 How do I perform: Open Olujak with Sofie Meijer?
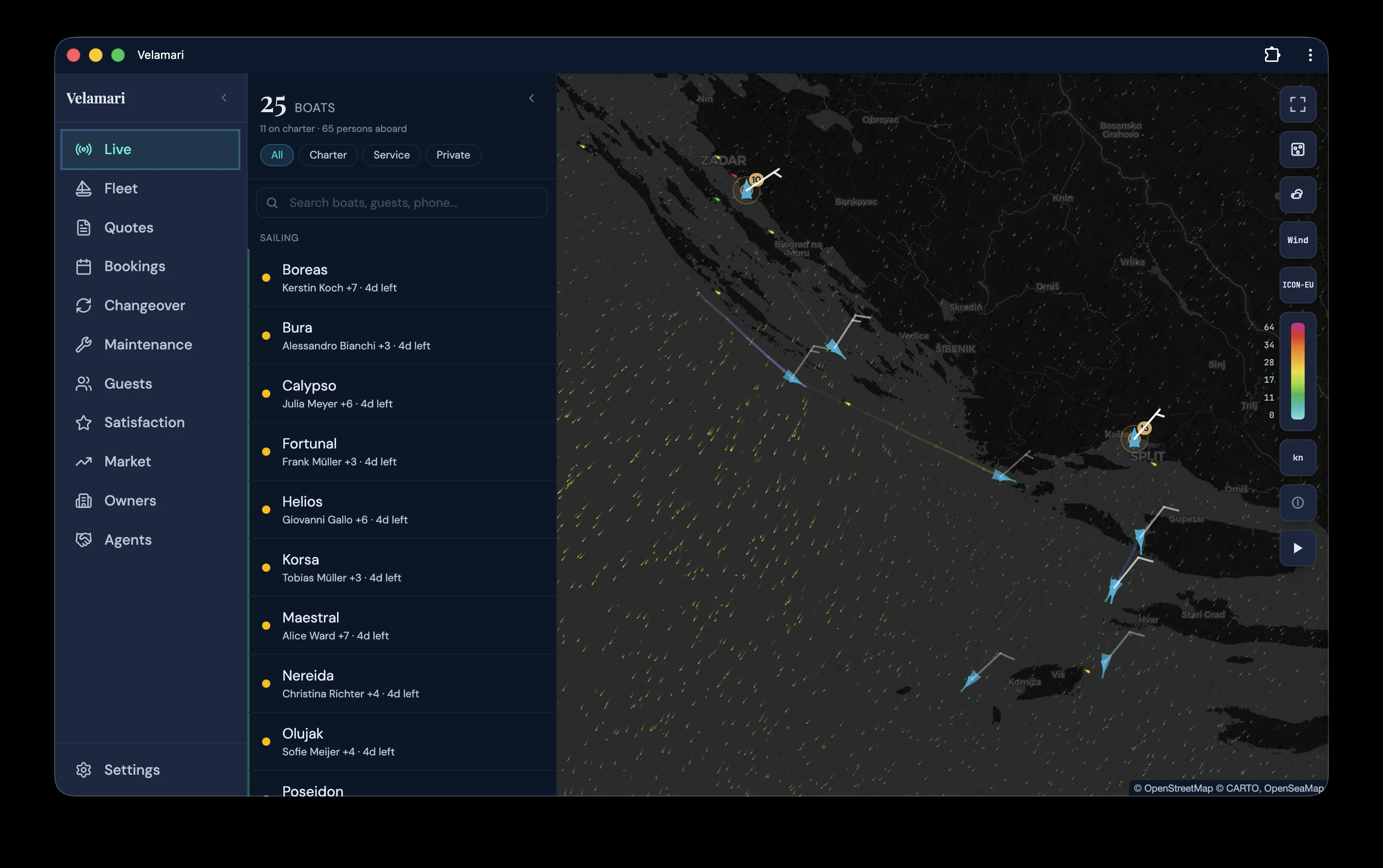click(x=403, y=742)
